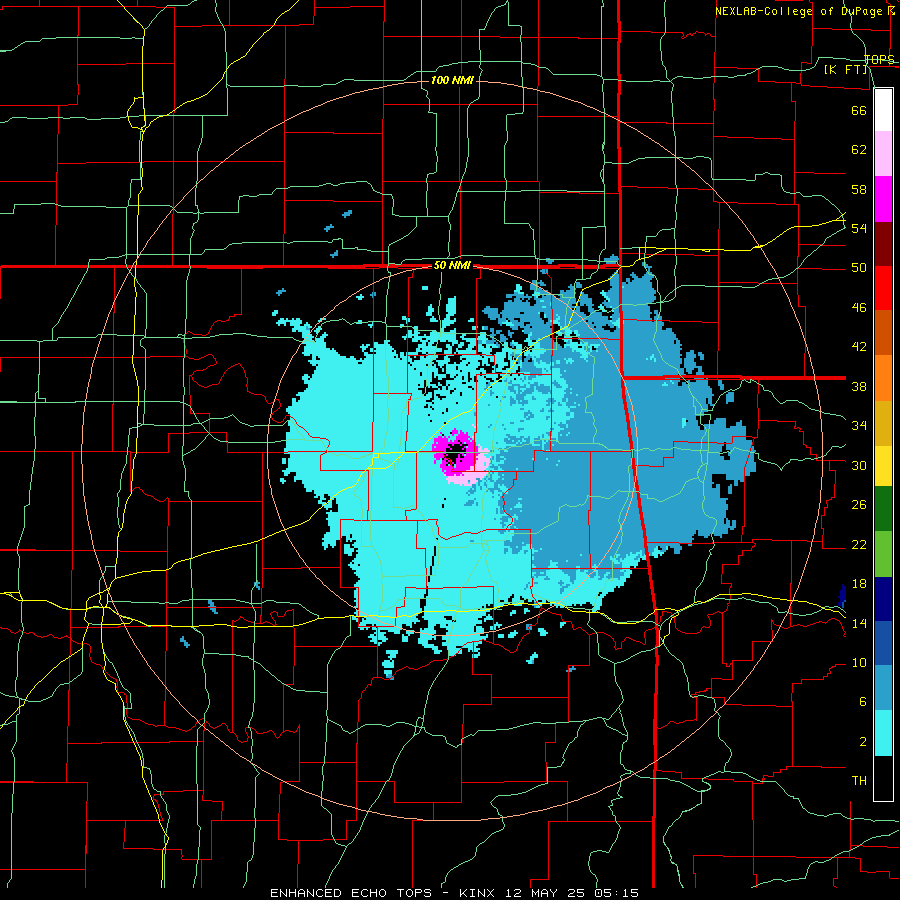Click the "50" legend value

point(859,268)
